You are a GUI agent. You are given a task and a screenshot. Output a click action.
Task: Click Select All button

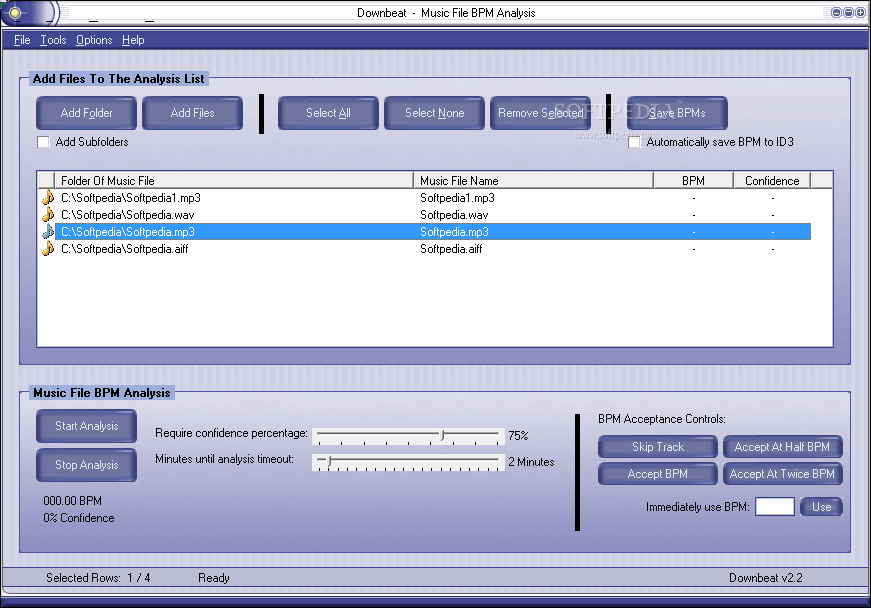[328, 113]
